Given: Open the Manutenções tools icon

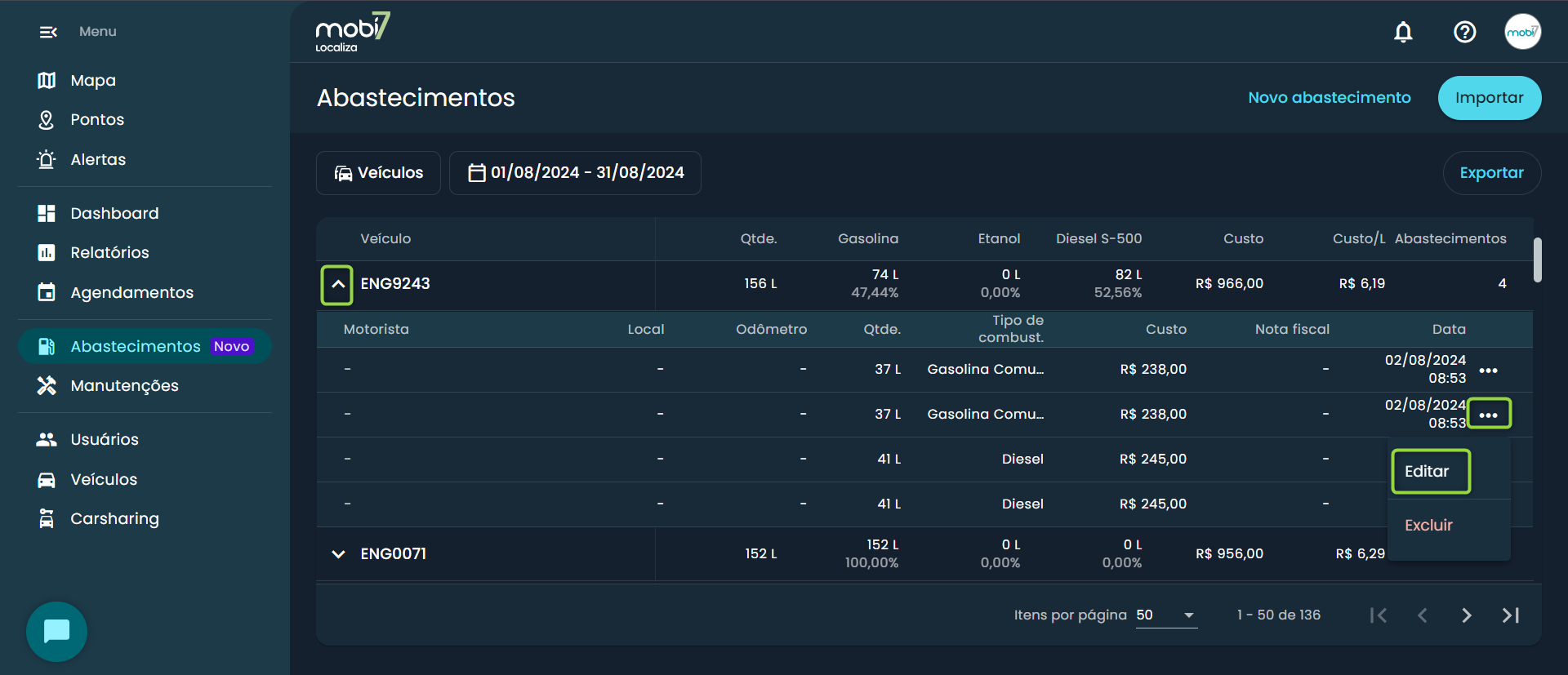Looking at the screenshot, I should [47, 385].
